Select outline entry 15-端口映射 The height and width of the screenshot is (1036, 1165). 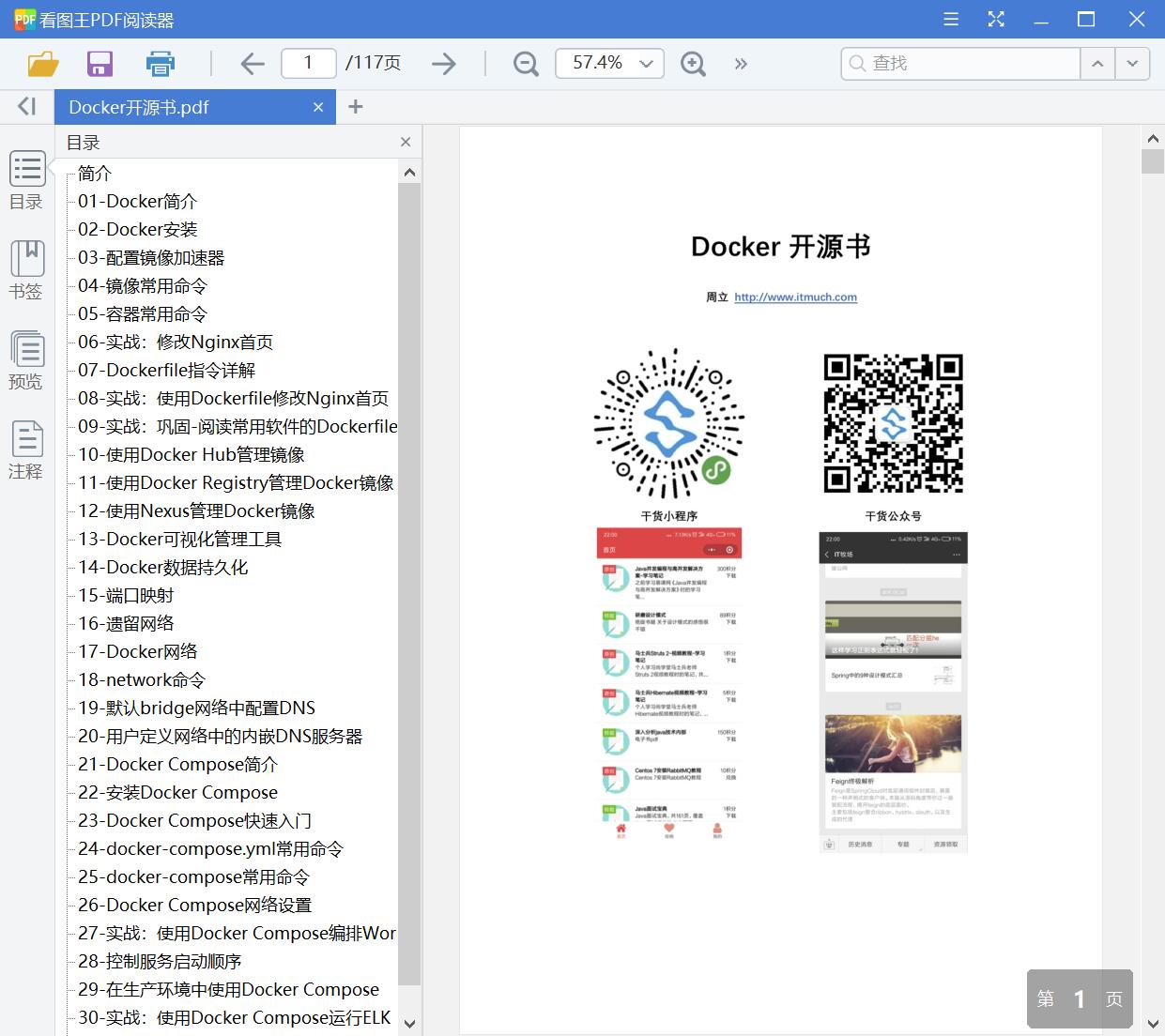(126, 596)
